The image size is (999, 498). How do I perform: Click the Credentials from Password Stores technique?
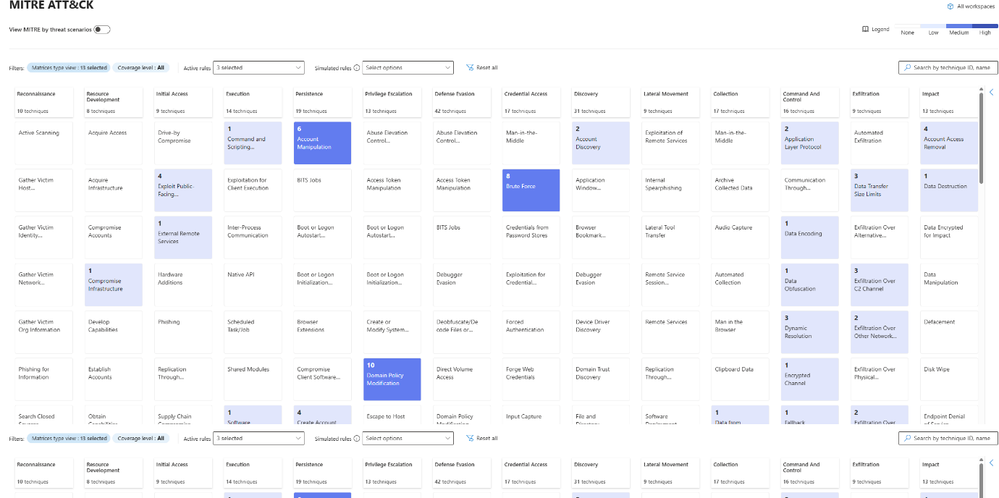531,238
